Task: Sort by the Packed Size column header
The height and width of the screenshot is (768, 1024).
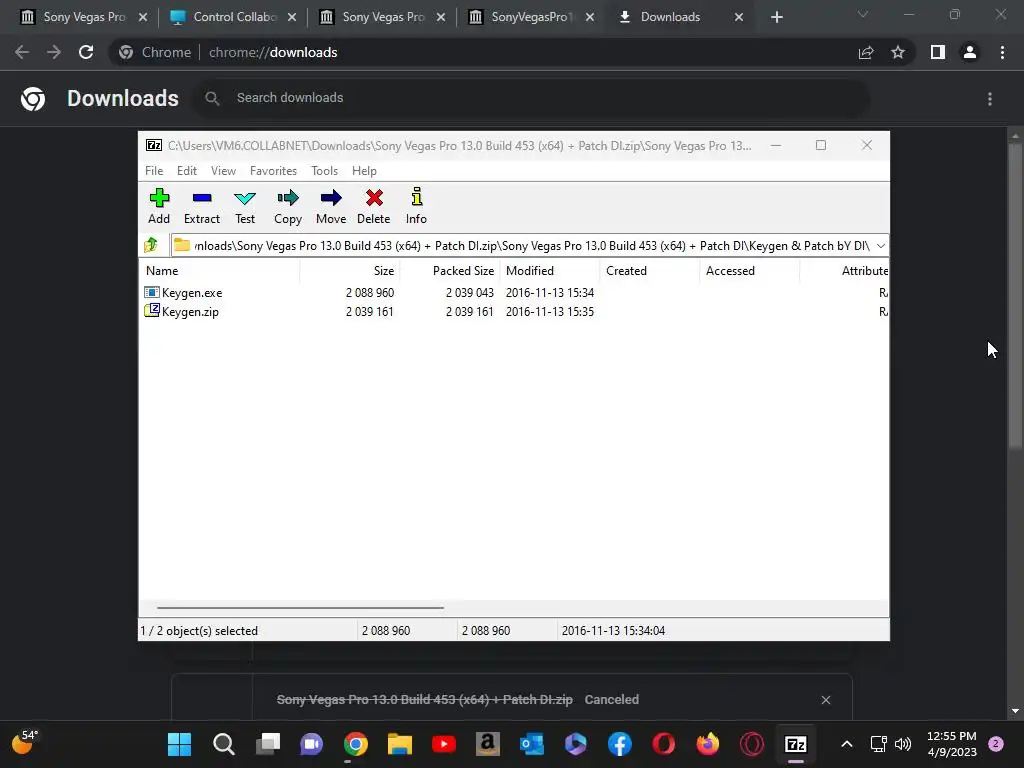Action: pos(450,270)
